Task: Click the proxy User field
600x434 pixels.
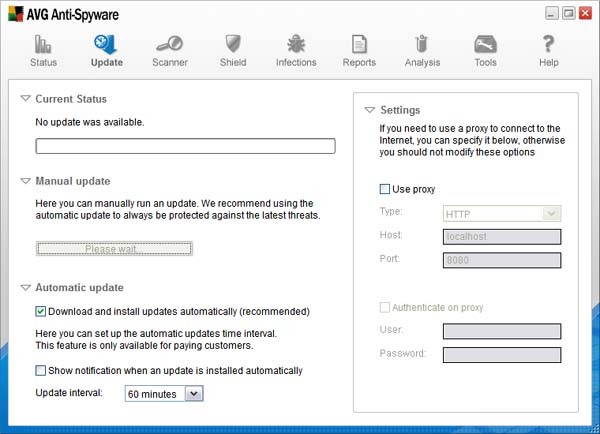Action: coord(502,331)
